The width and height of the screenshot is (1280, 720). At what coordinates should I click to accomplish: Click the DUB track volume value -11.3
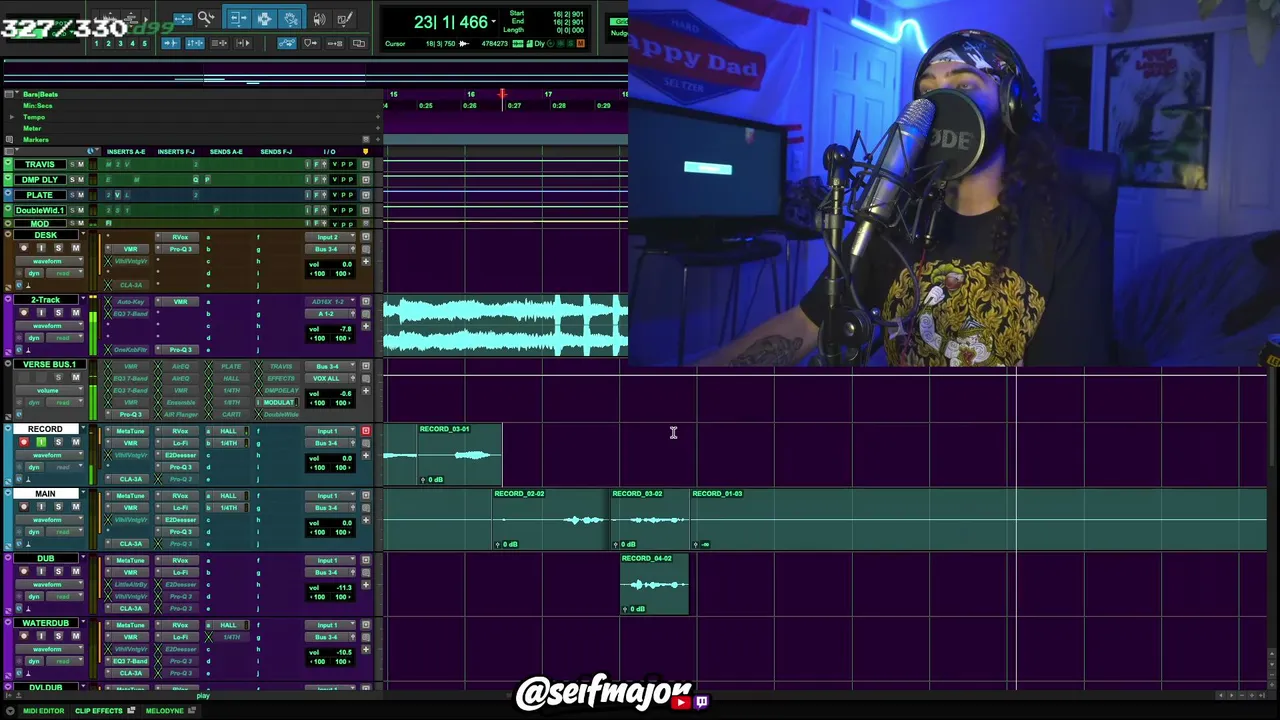click(x=343, y=587)
